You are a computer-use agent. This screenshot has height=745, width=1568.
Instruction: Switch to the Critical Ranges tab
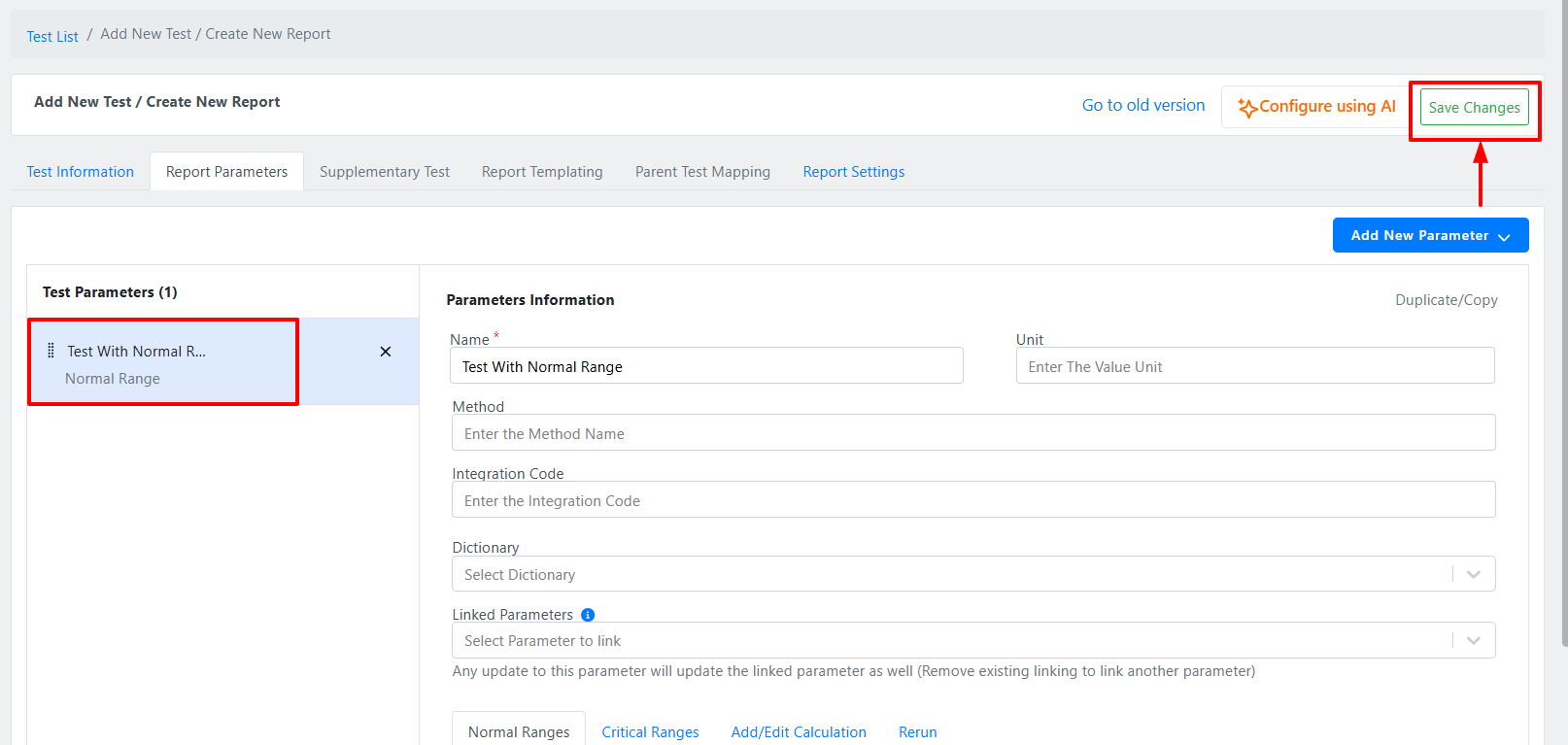(650, 732)
